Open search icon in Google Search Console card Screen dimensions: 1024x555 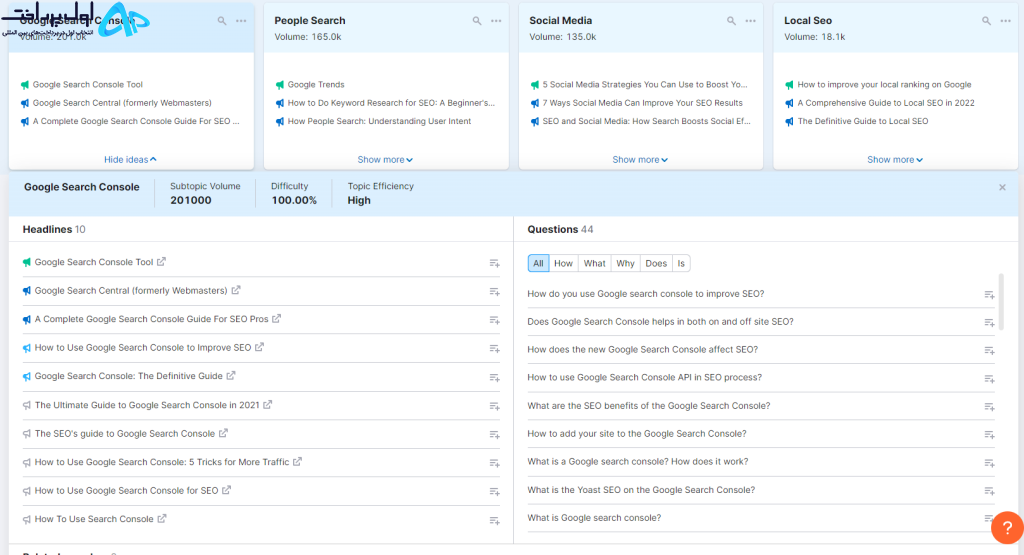(x=222, y=21)
